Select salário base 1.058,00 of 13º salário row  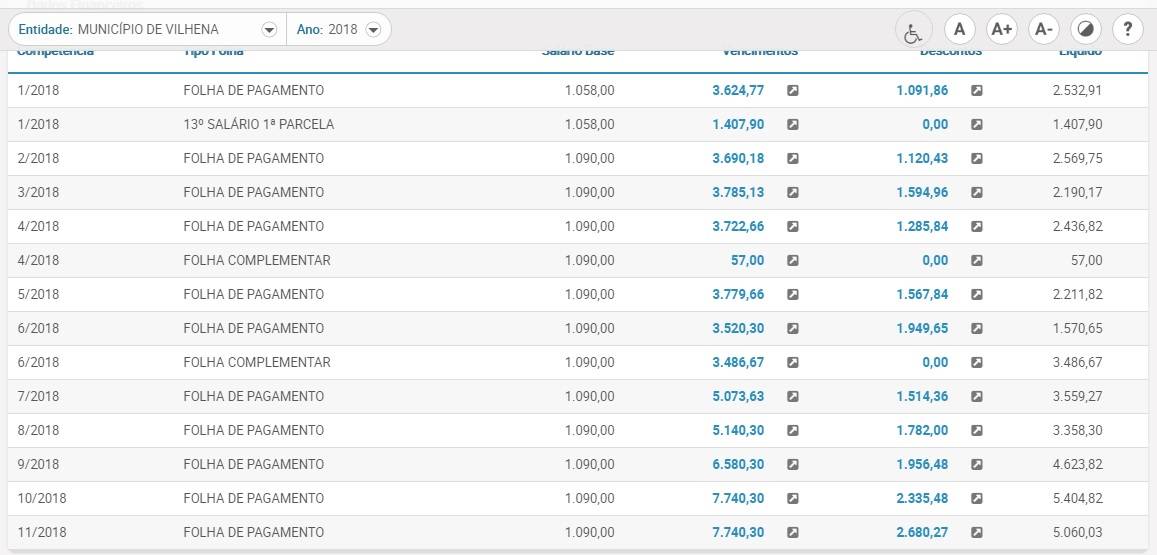coord(590,125)
